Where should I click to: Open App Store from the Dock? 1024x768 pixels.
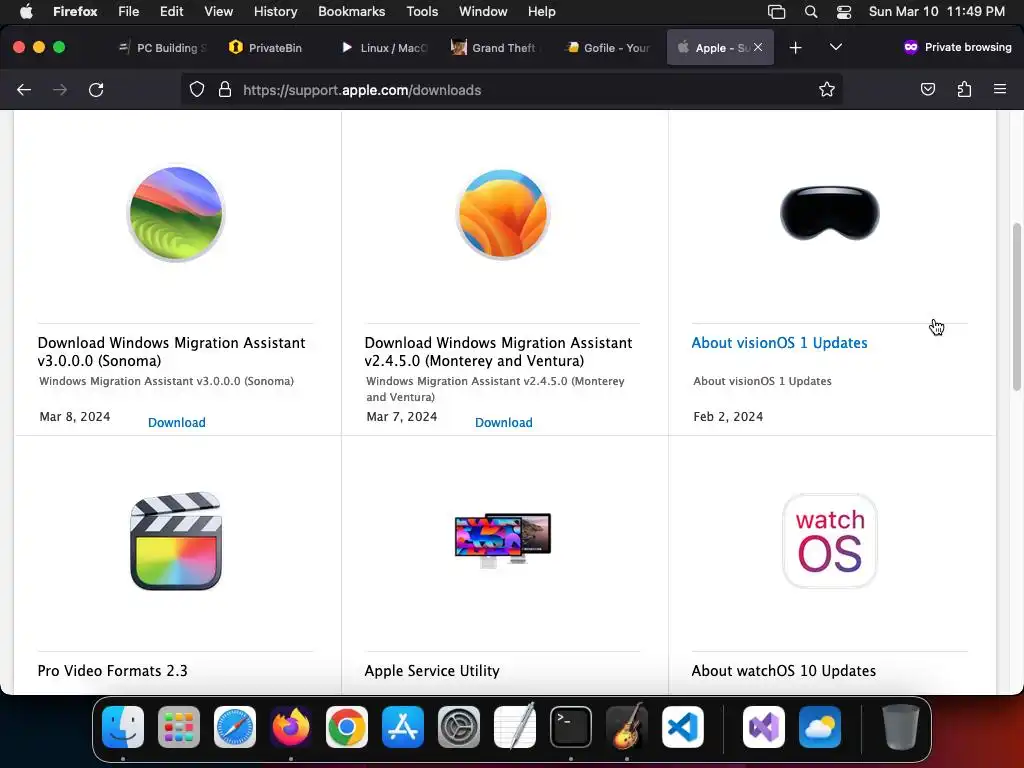pos(403,727)
